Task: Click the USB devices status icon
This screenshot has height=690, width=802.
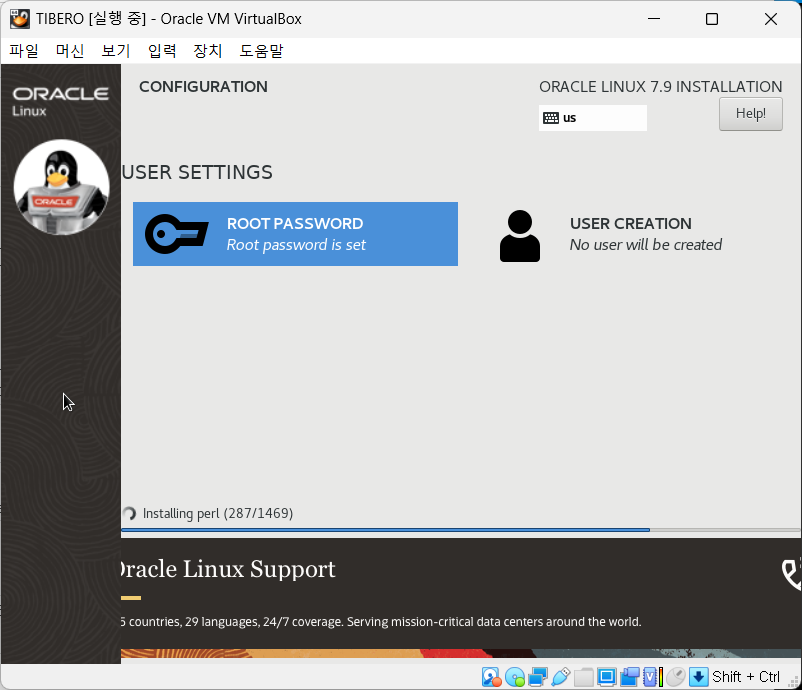Action: pyautogui.click(x=561, y=677)
